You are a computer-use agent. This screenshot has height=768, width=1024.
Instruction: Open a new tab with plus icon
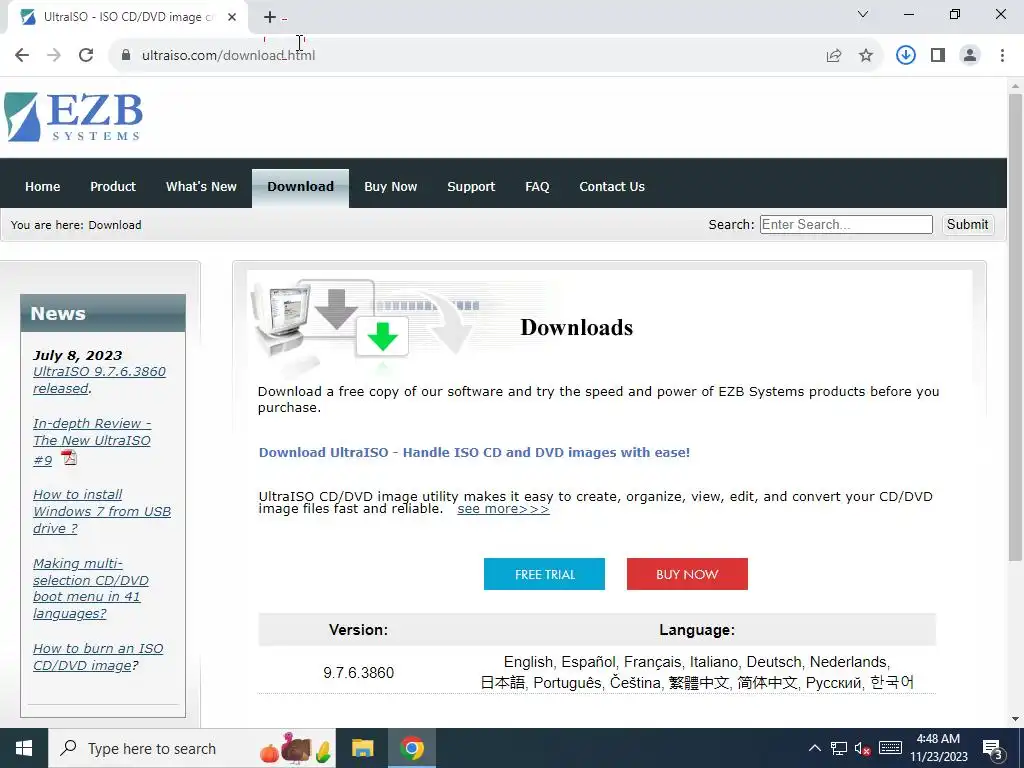[x=270, y=17]
